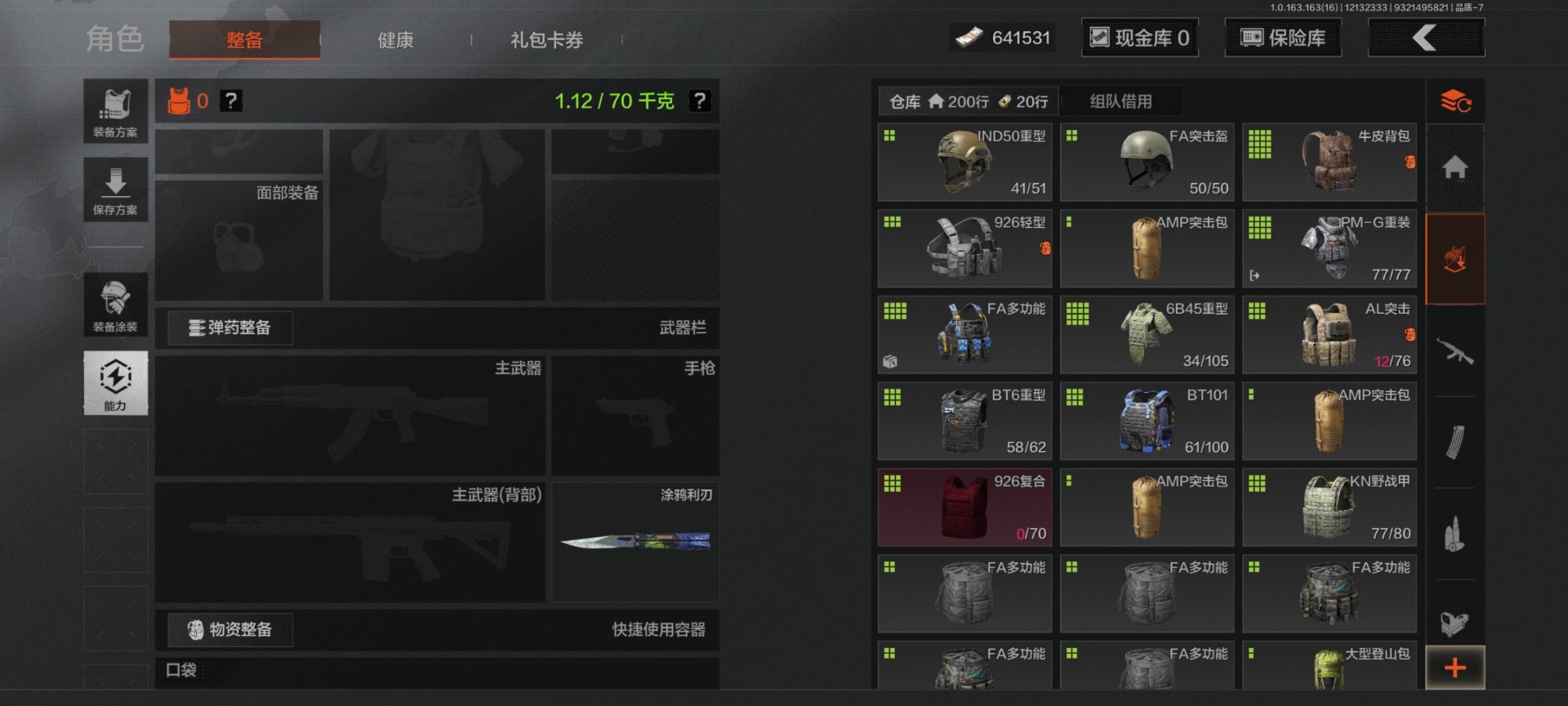
Task: Click the question mark beside weight
Action: [699, 101]
